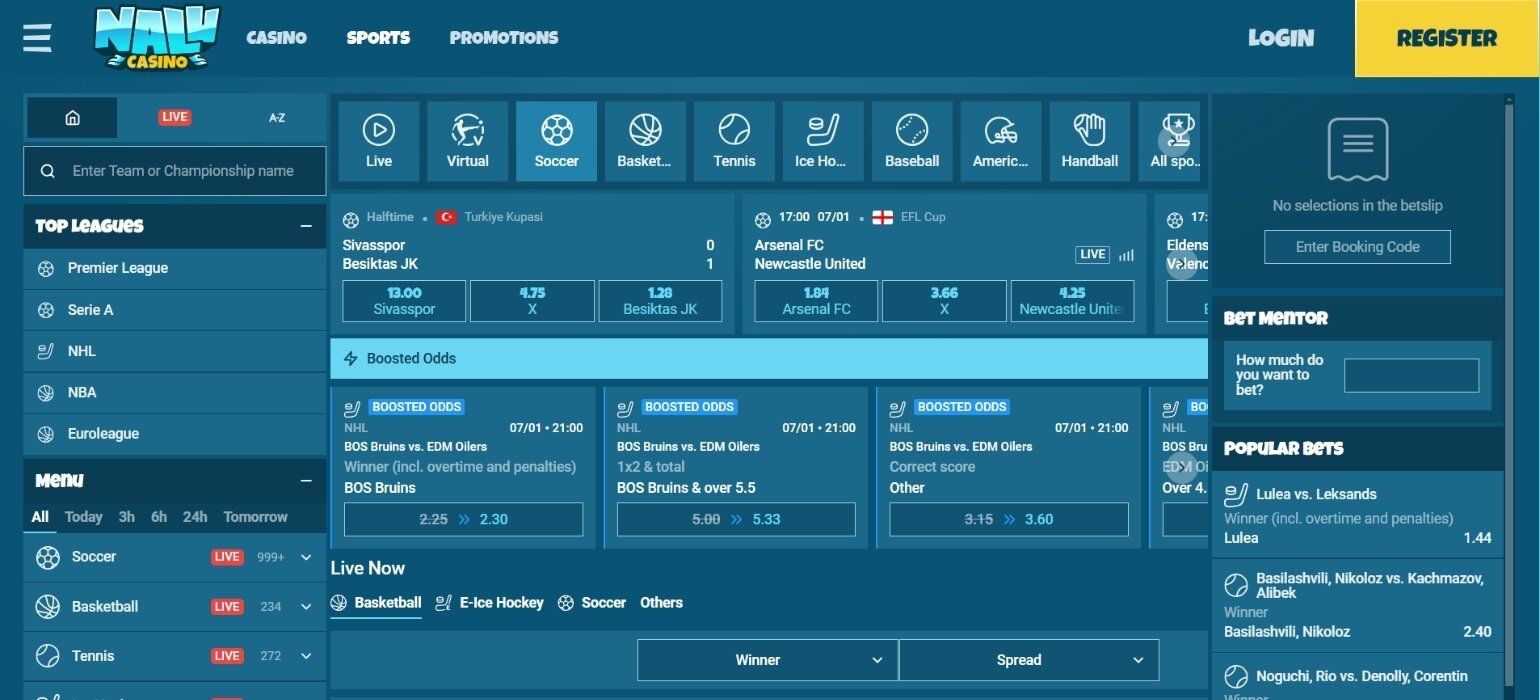Click the Naly Casino logo
1540x700 pixels.
pos(157,39)
